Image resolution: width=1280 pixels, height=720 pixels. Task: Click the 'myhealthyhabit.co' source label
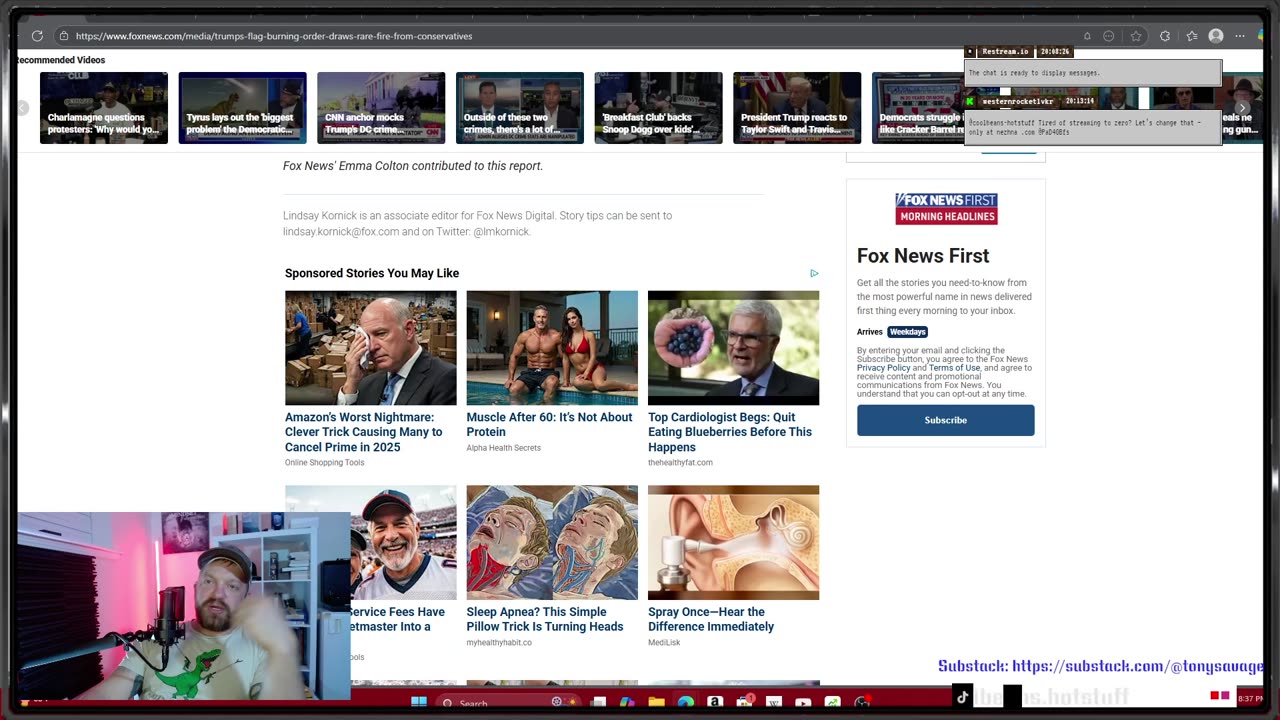point(499,643)
